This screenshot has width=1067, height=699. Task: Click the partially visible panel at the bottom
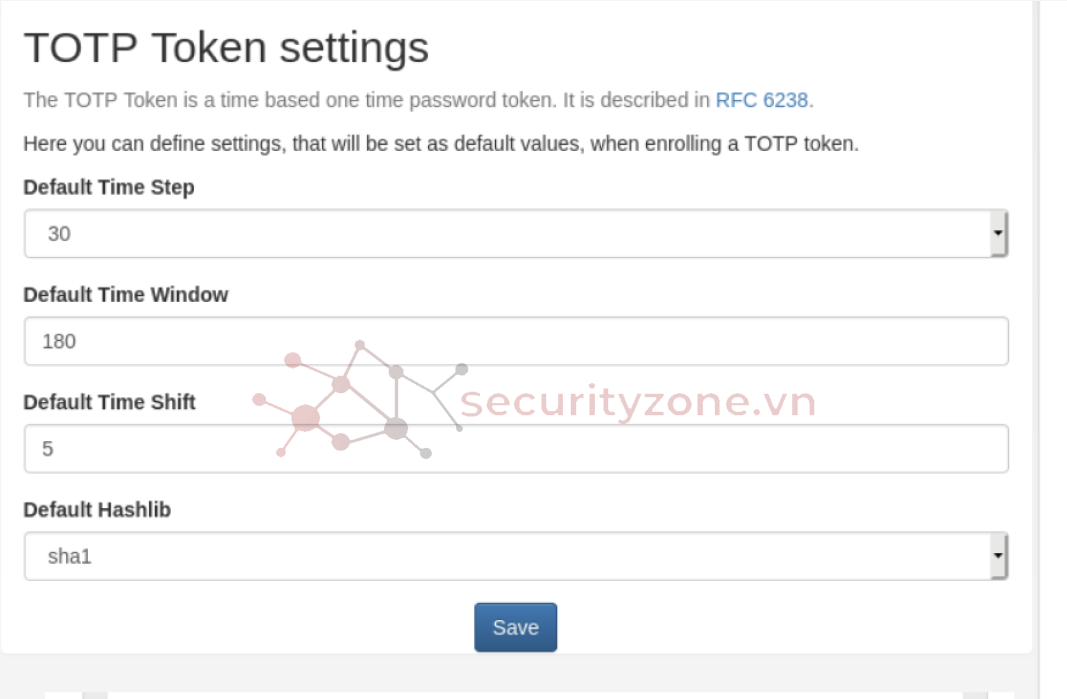tap(530, 694)
